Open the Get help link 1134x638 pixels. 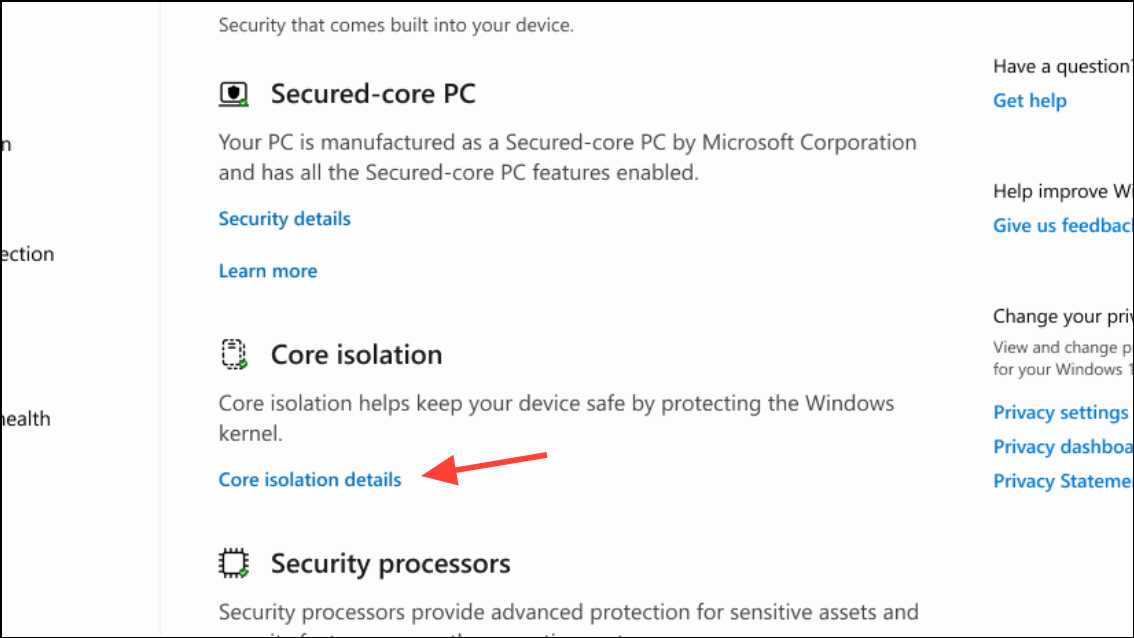pyautogui.click(x=1029, y=101)
